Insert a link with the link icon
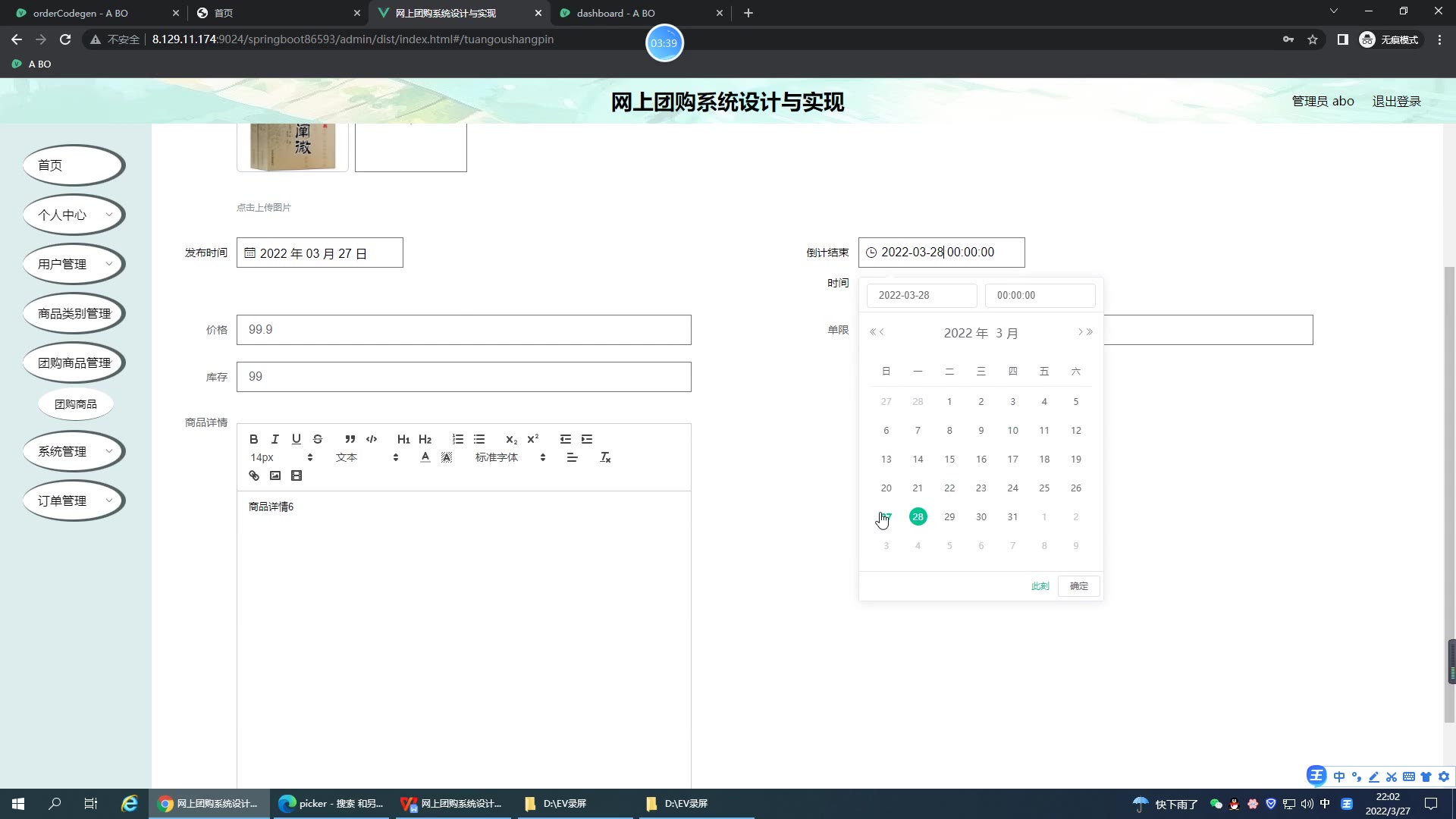1456x819 pixels. [x=254, y=475]
